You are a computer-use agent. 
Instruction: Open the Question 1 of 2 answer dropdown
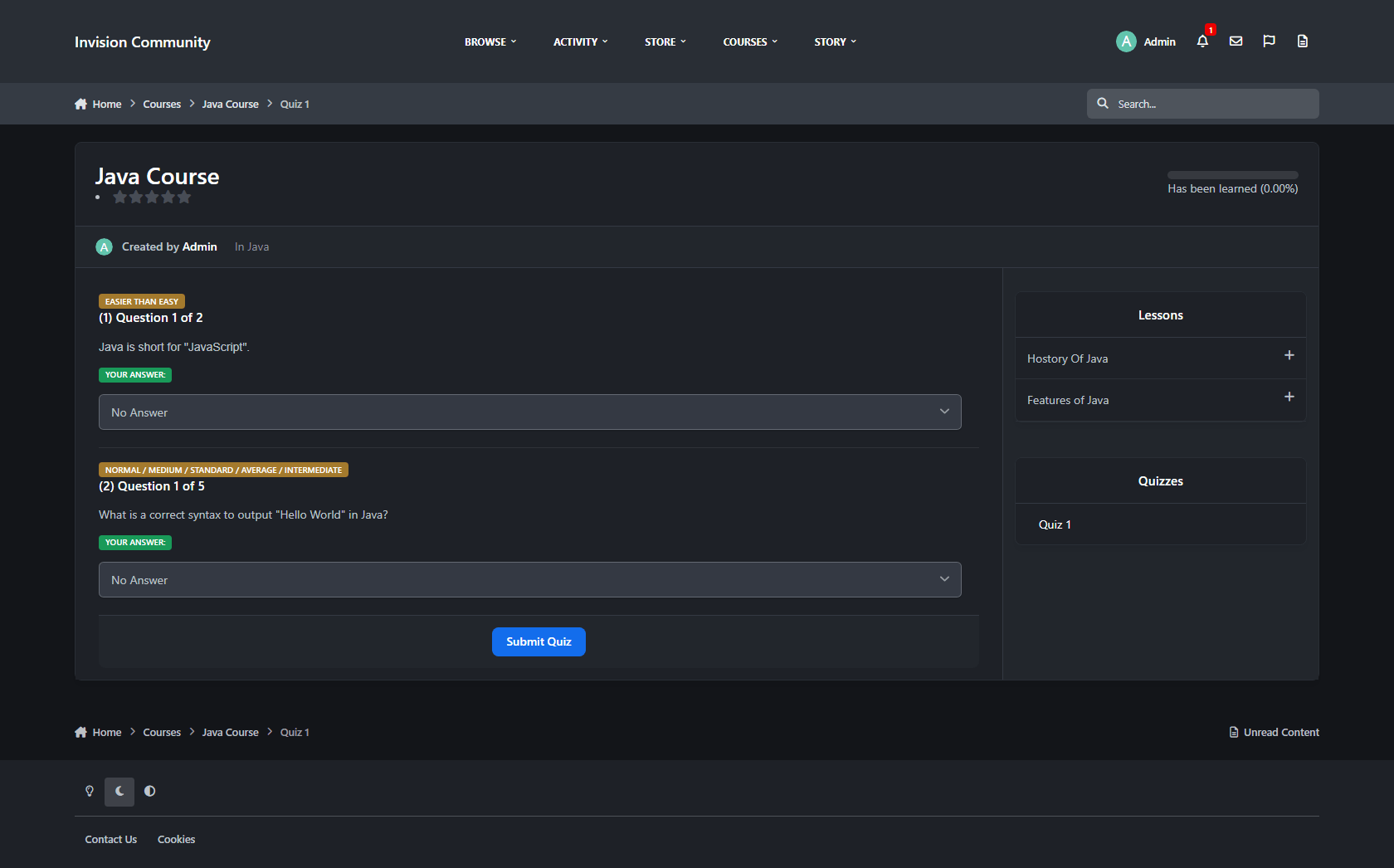pyautogui.click(x=530, y=412)
